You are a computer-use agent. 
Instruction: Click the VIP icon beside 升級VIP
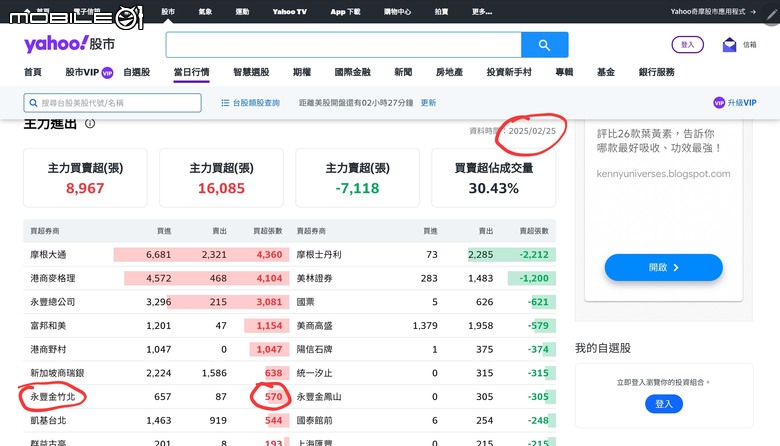pos(719,103)
